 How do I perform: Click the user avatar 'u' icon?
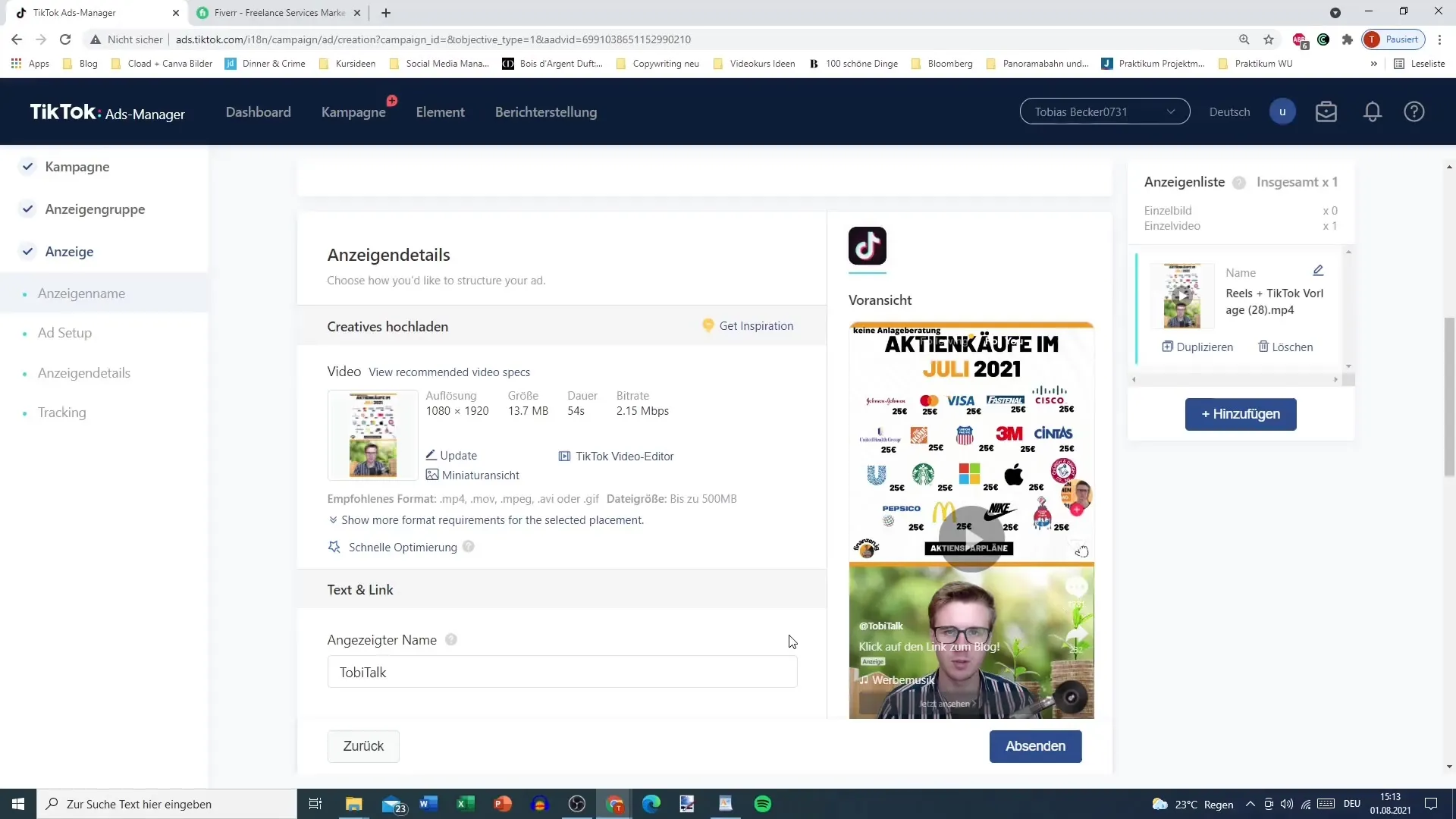point(1282,112)
